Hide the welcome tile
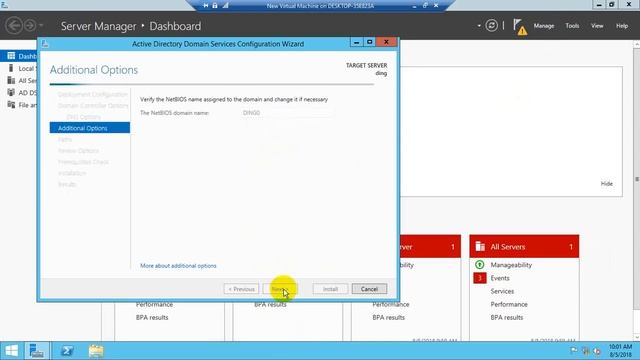640x360 pixels. [607, 184]
